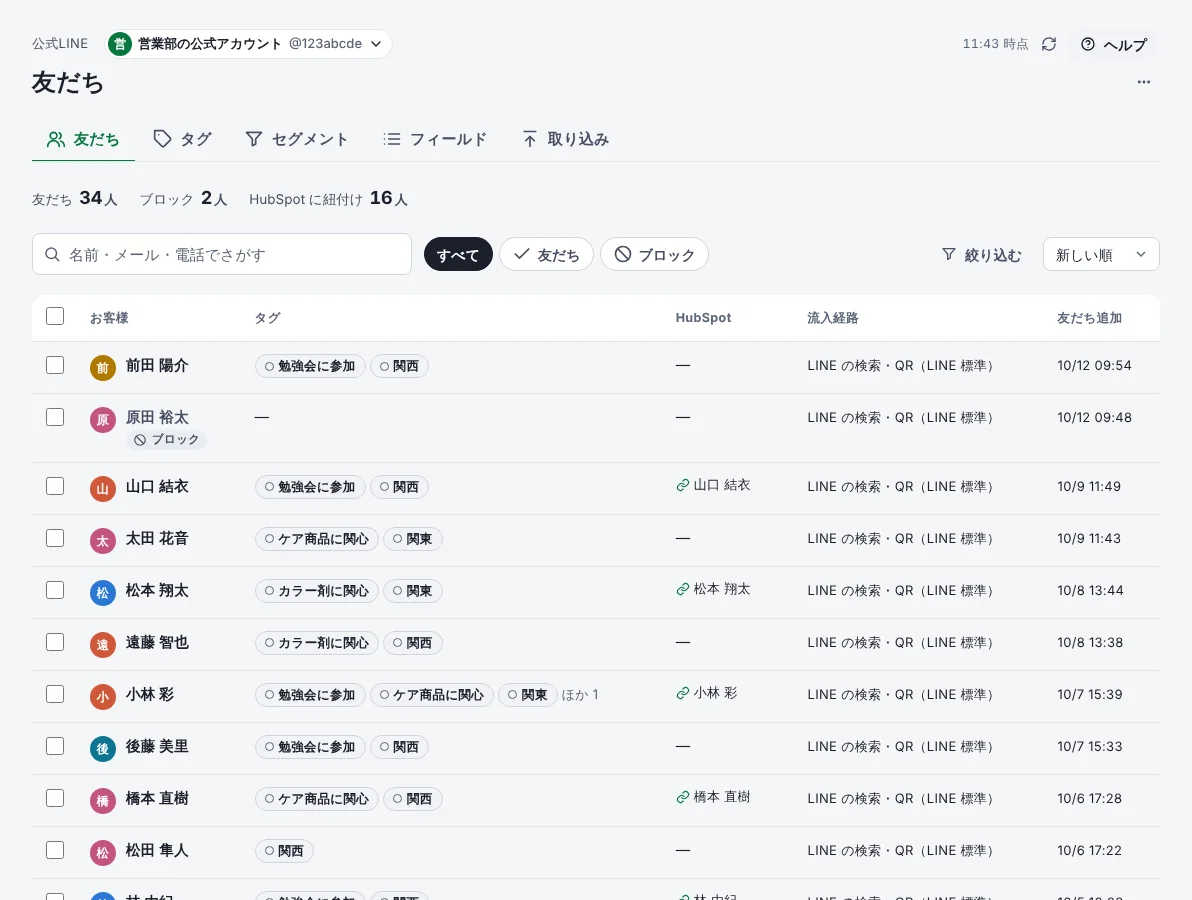Open HubSpot link for 橋本 直樹

click(713, 797)
